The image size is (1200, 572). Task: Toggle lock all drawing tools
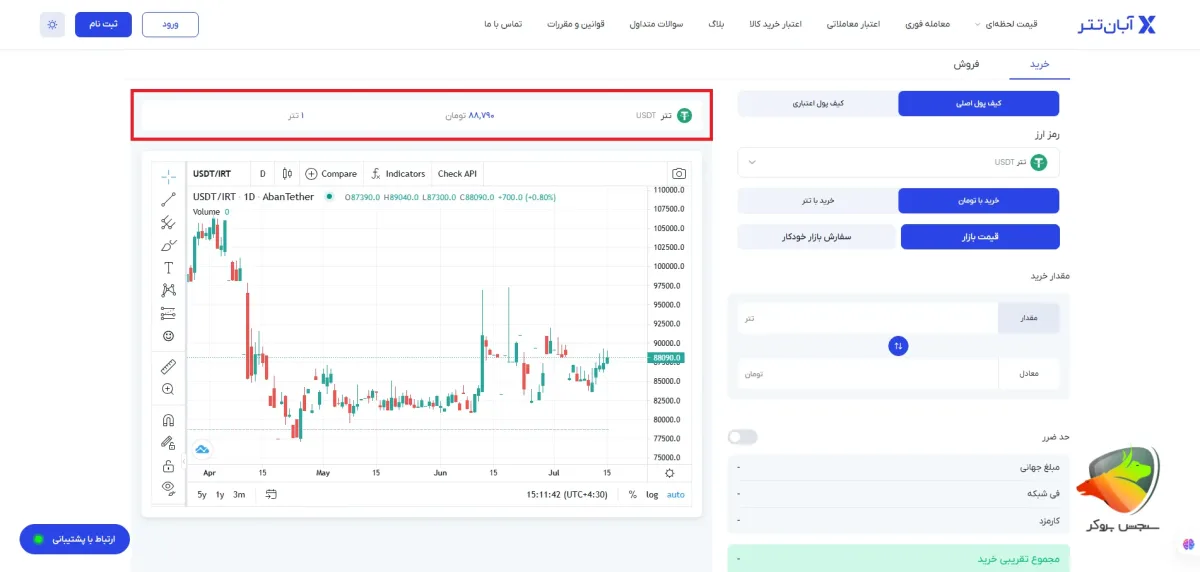(168, 466)
